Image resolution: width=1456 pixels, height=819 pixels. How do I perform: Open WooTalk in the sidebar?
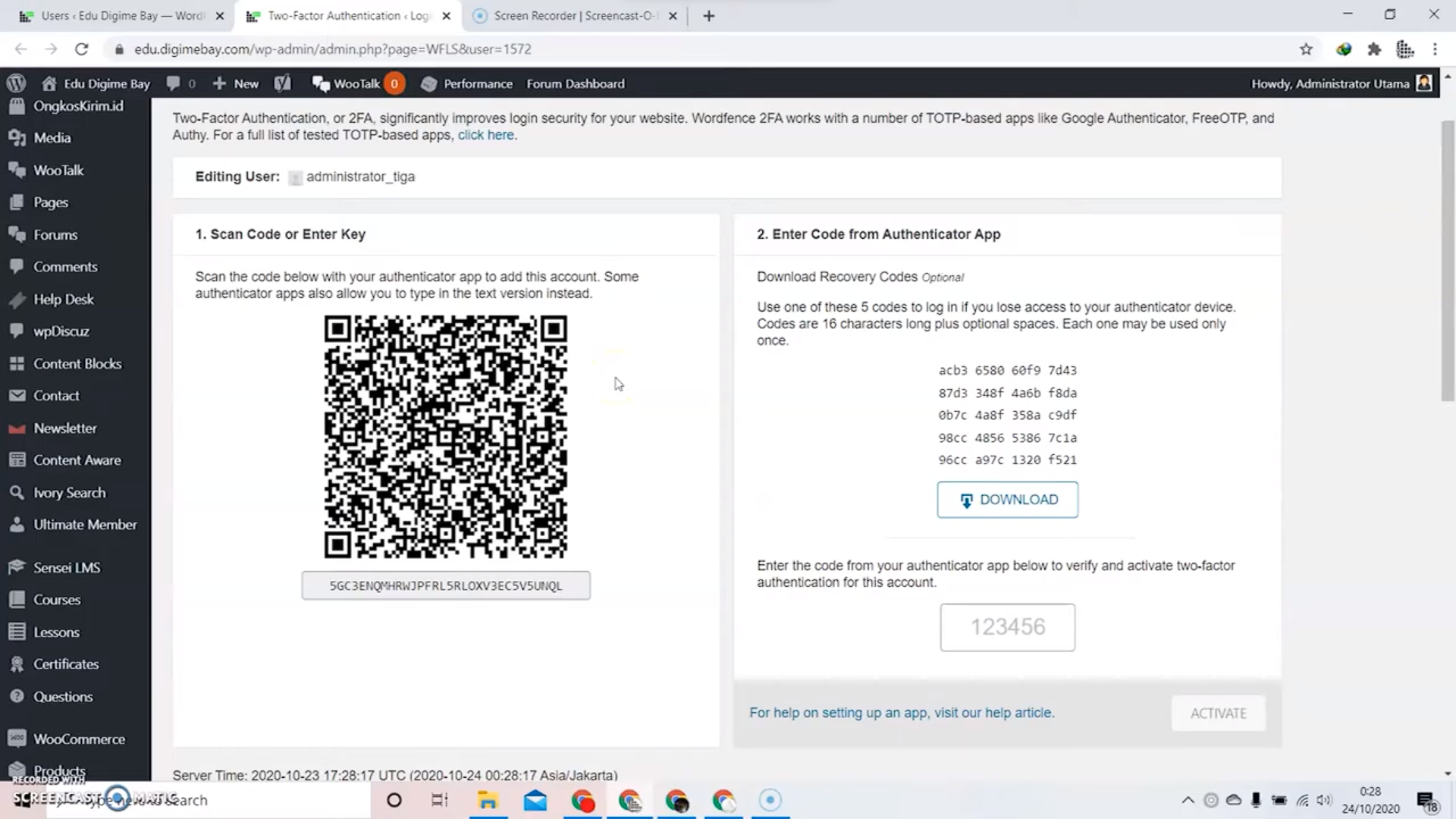click(x=76, y=170)
